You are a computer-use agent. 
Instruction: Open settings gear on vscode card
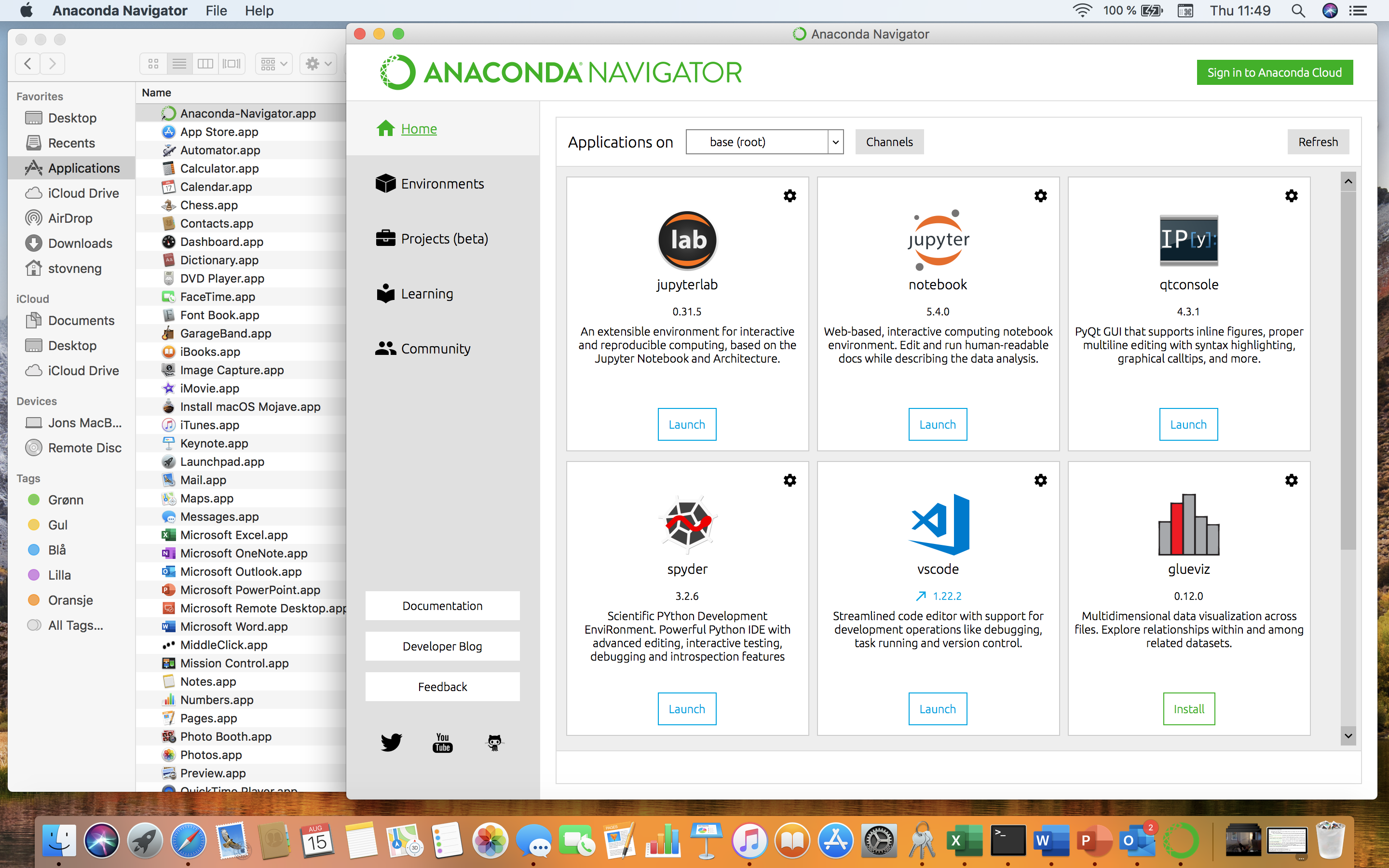tap(1041, 480)
